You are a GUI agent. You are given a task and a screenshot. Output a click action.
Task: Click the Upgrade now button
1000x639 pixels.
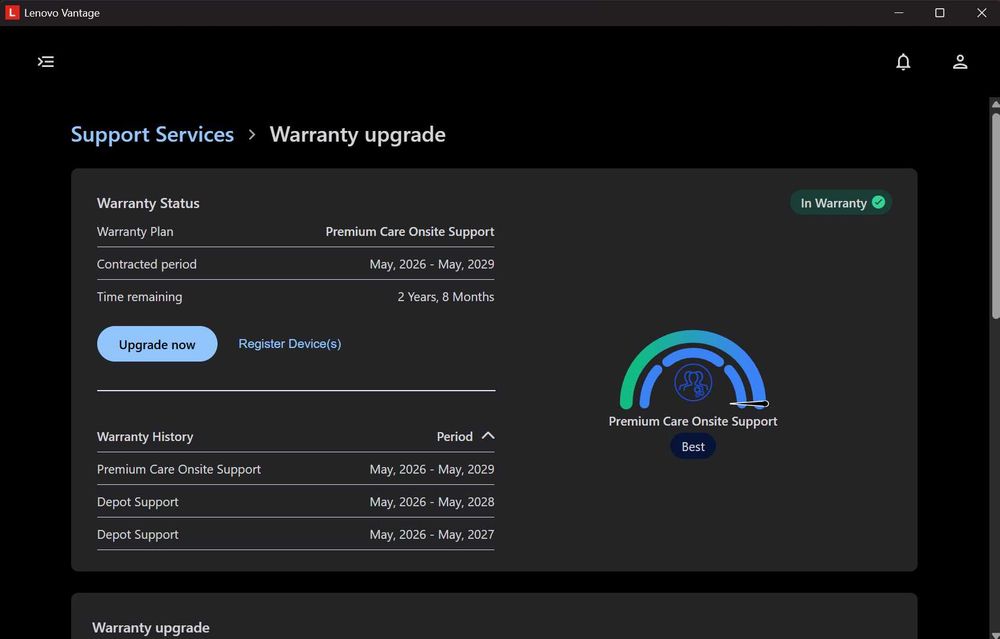pyautogui.click(x=157, y=344)
